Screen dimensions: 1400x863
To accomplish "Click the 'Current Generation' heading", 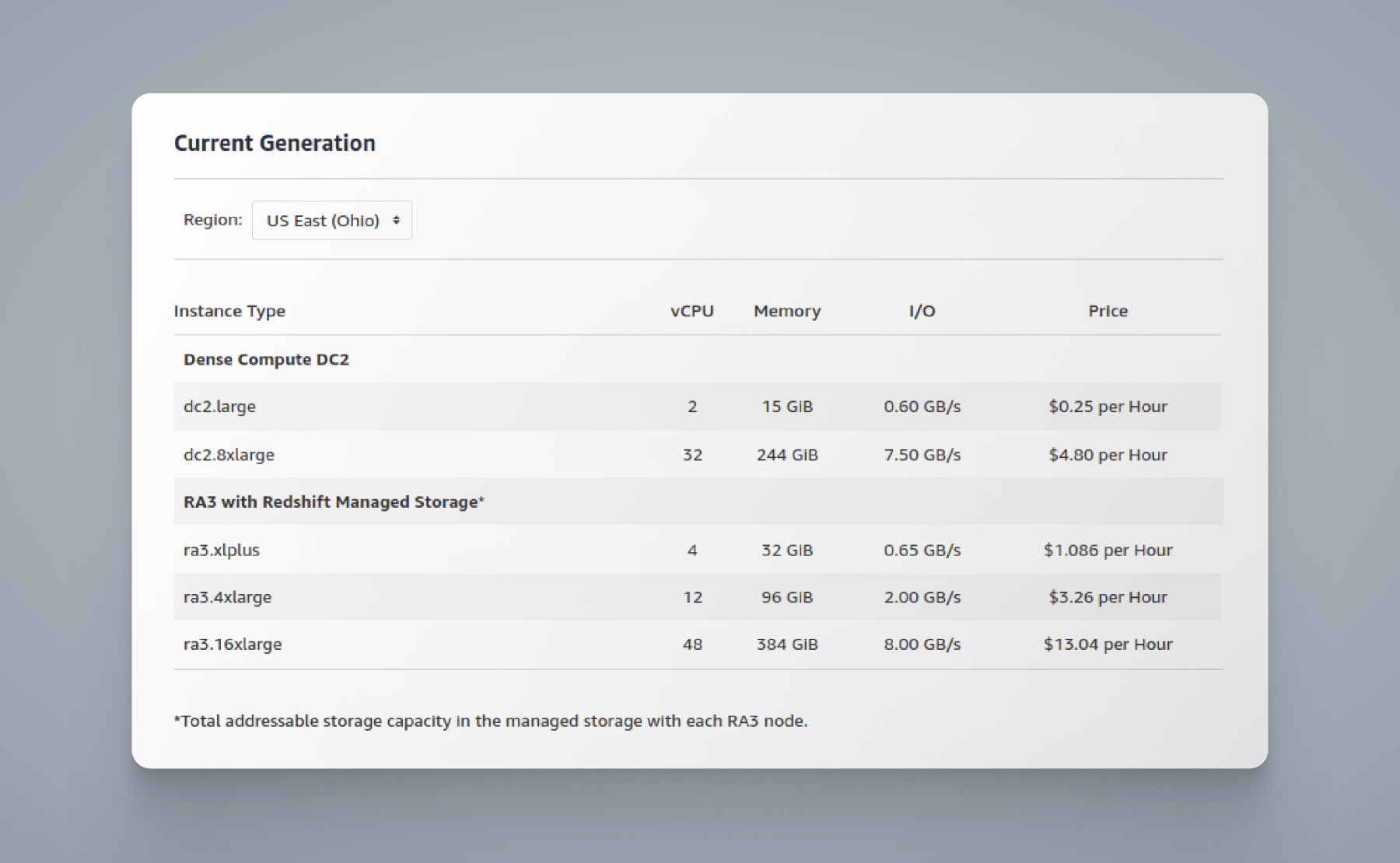I will pos(275,143).
